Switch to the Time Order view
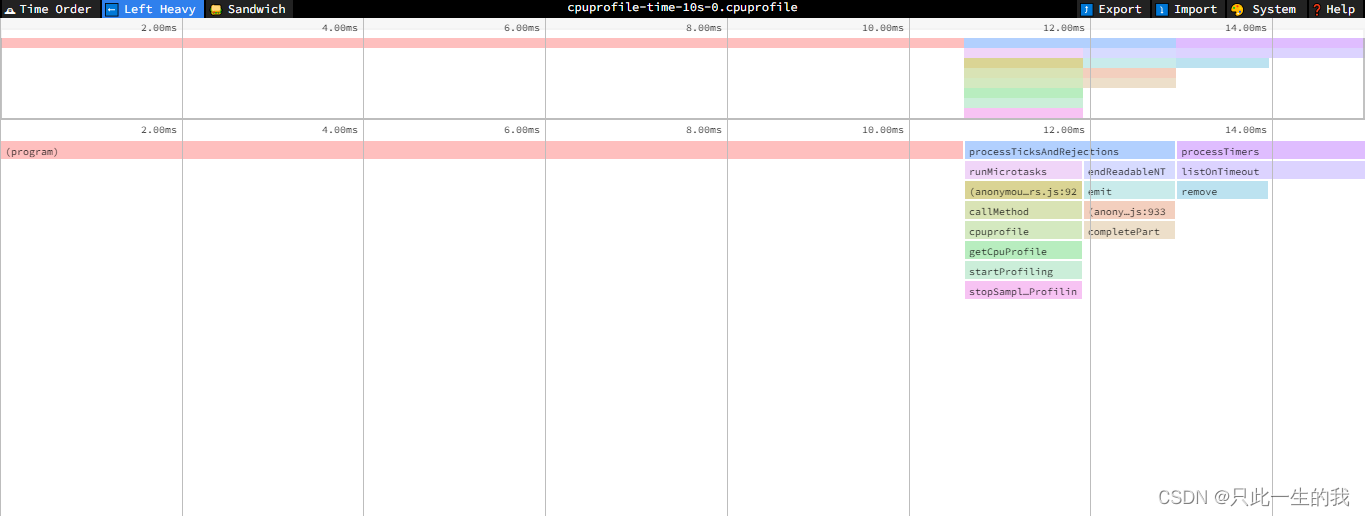The image size is (1365, 516). click(x=50, y=9)
